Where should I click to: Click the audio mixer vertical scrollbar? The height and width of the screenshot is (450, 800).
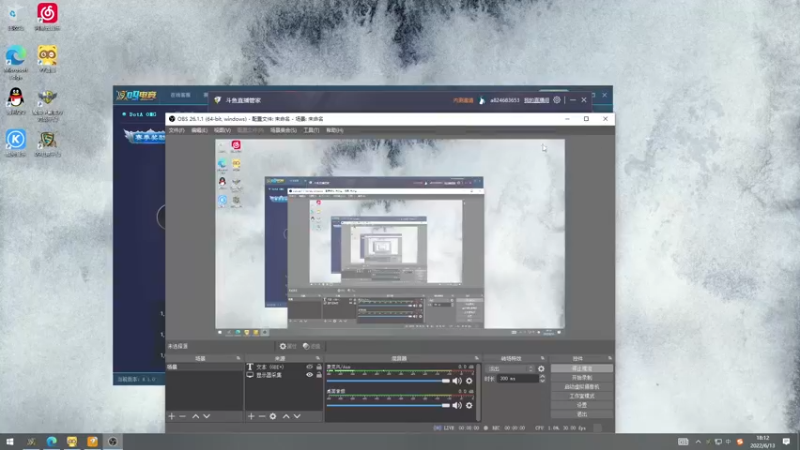click(478, 392)
